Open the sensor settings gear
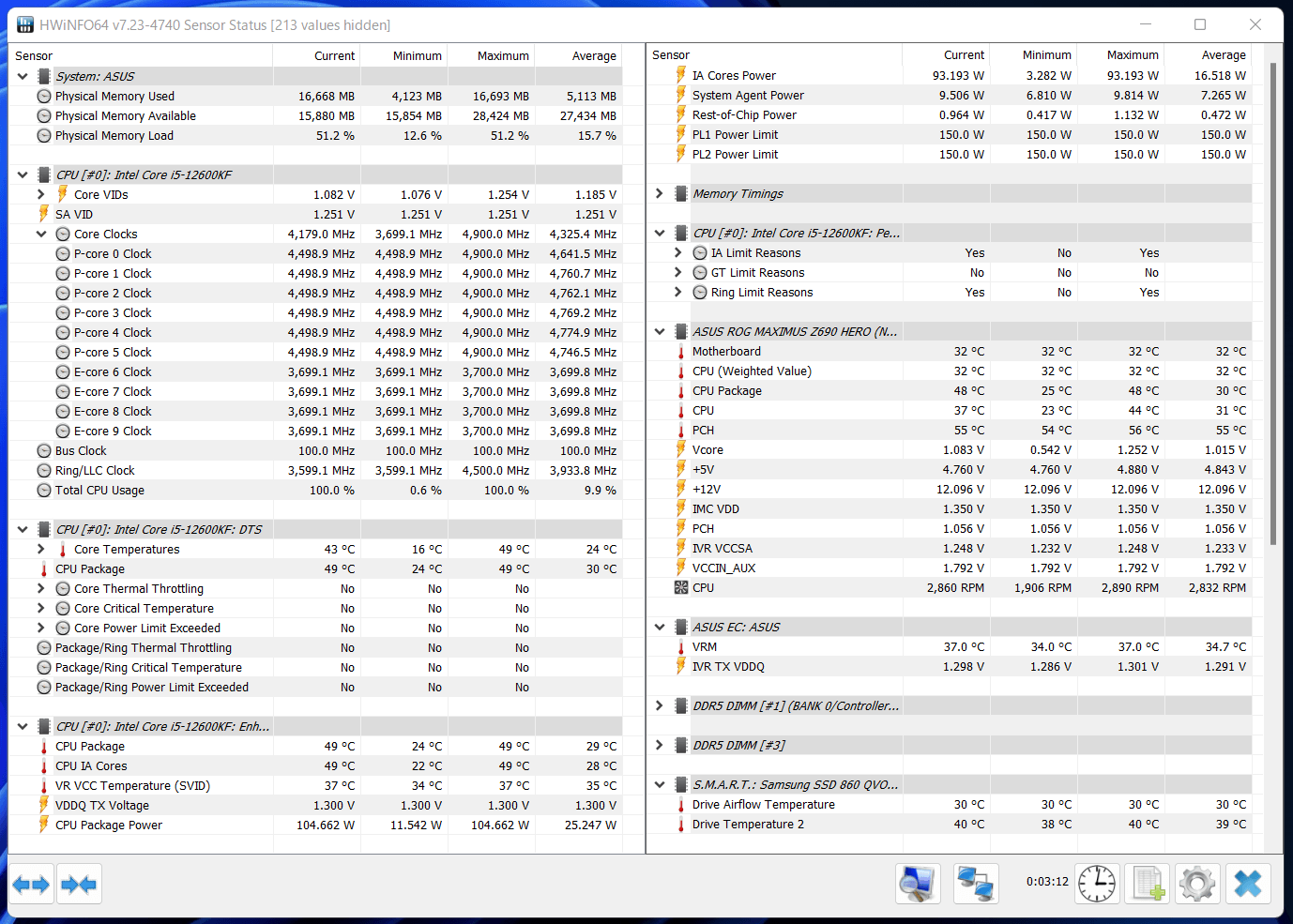The image size is (1293, 924). pos(1197,884)
